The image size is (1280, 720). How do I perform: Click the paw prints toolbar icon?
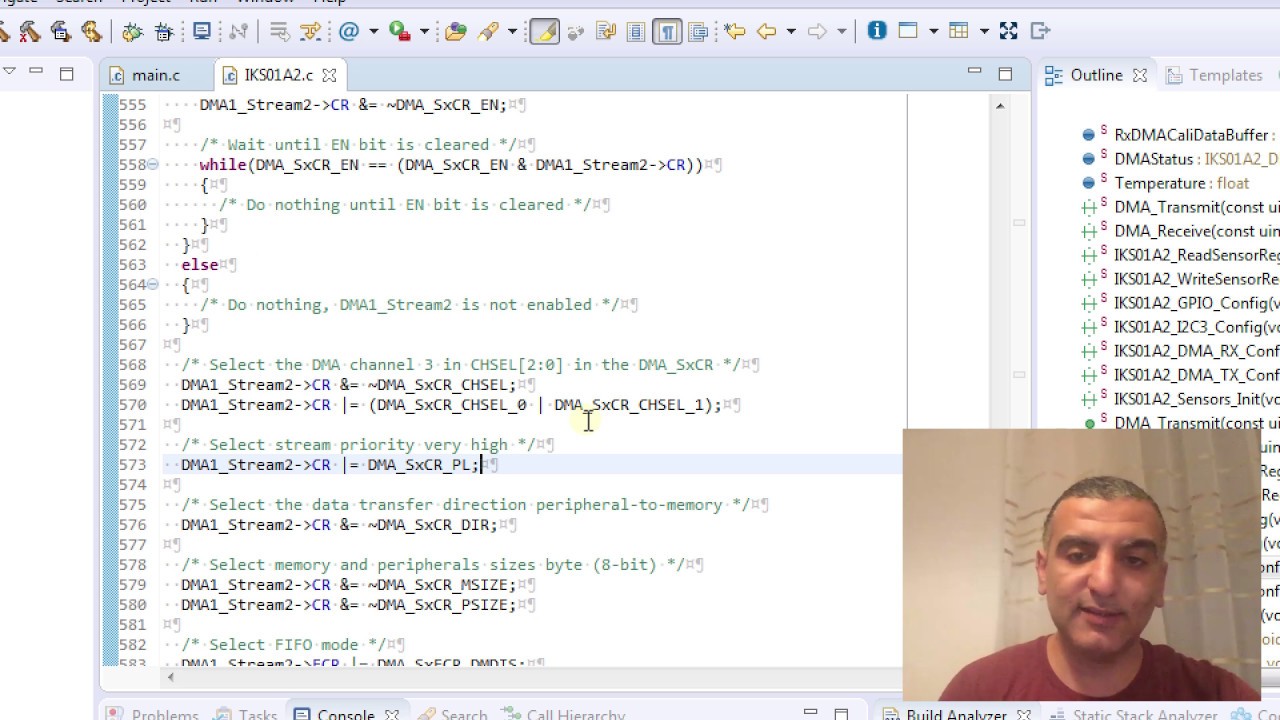(576, 32)
